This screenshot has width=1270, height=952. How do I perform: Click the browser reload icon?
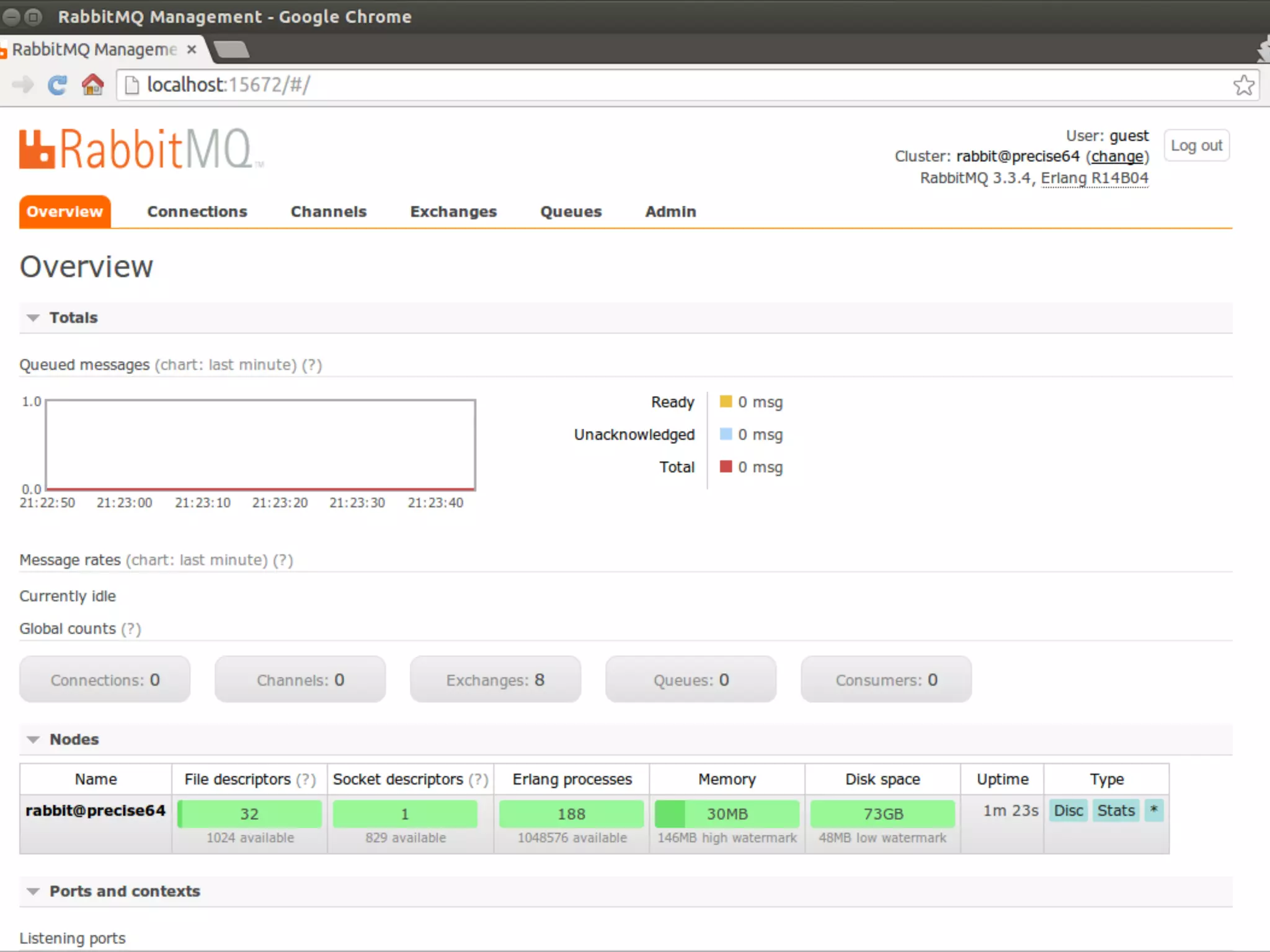click(57, 85)
